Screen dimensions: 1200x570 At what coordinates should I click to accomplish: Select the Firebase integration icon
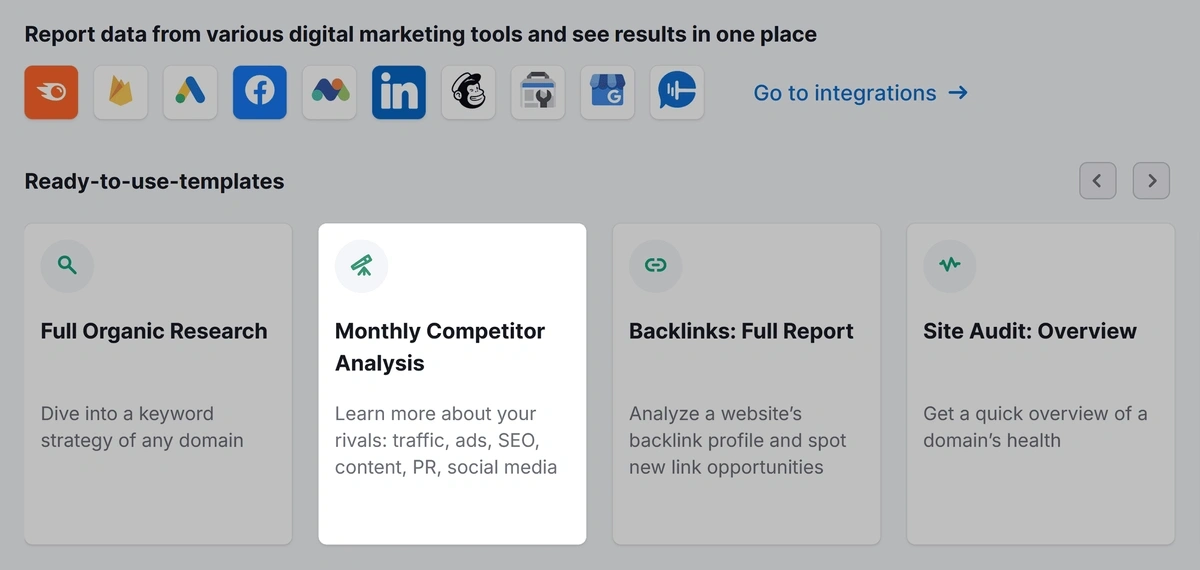tap(121, 93)
